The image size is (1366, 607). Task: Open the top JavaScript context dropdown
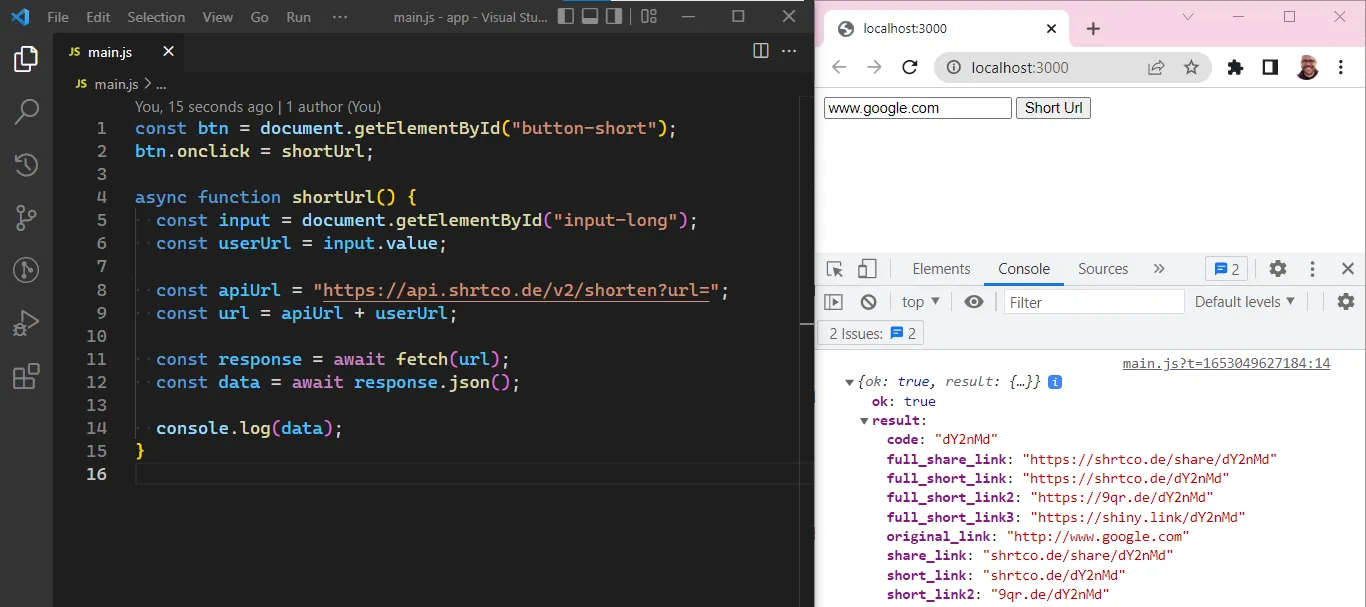click(920, 302)
